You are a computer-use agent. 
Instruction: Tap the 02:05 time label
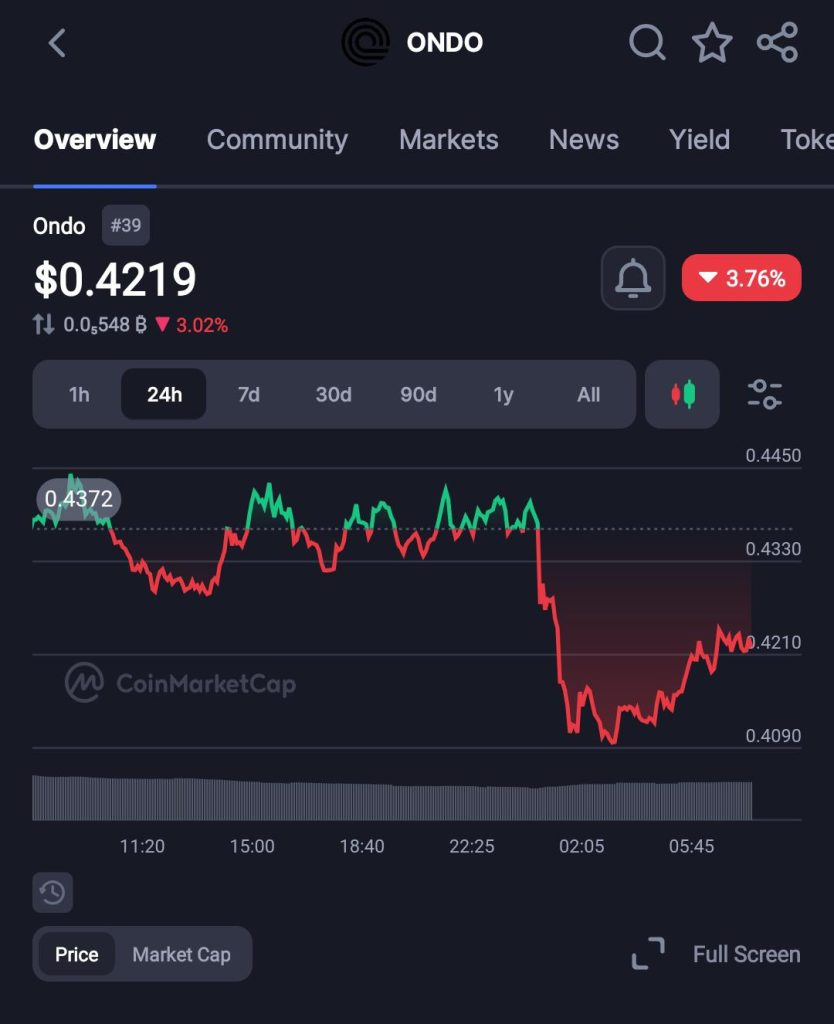[581, 846]
